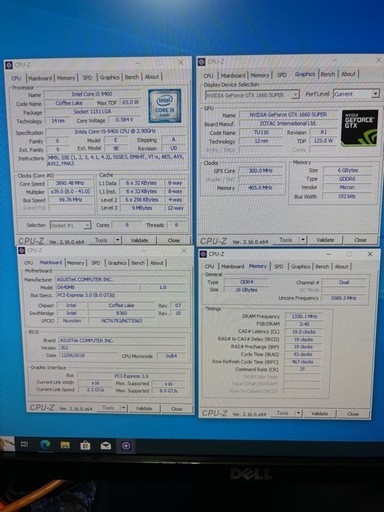Click Close button in the Memory window
The width and height of the screenshot is (384, 512).
point(353,414)
